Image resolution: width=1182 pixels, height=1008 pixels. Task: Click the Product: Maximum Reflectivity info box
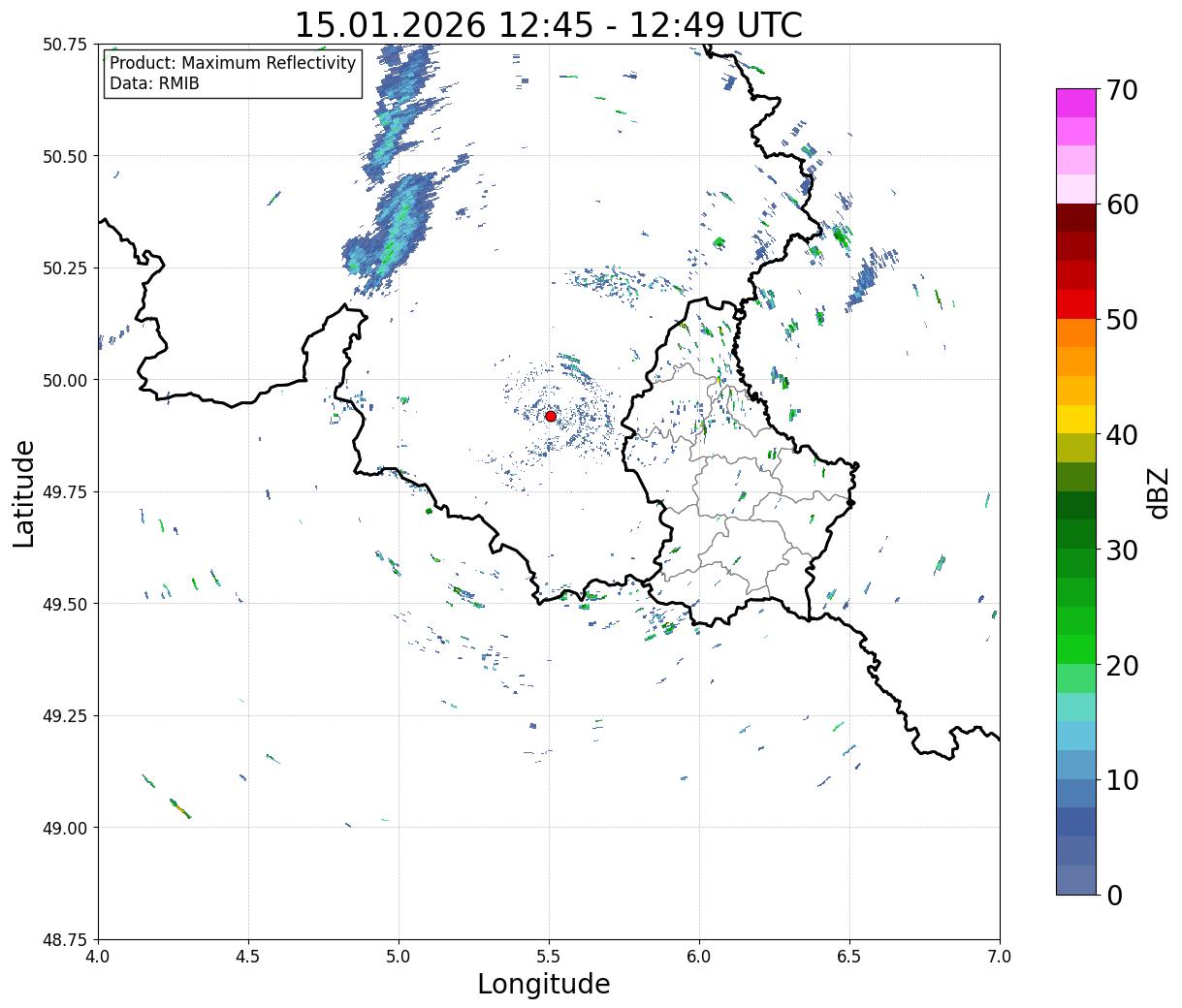(x=233, y=74)
